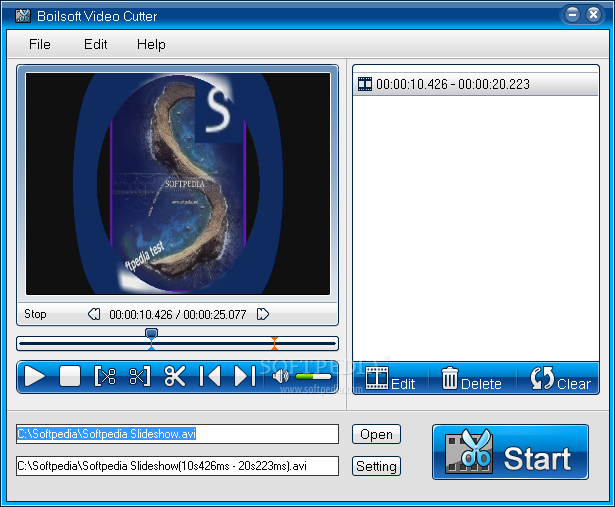Jump to previous marker button
The image size is (615, 507).
click(x=210, y=376)
